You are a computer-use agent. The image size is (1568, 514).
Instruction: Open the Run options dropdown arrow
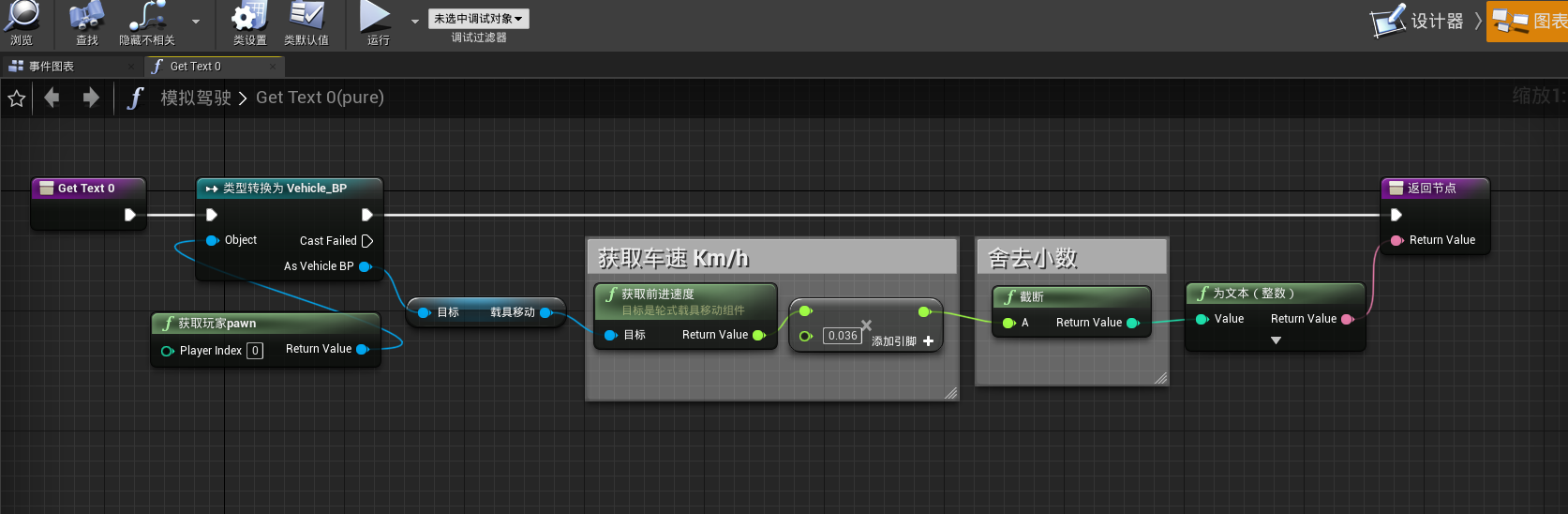[415, 22]
